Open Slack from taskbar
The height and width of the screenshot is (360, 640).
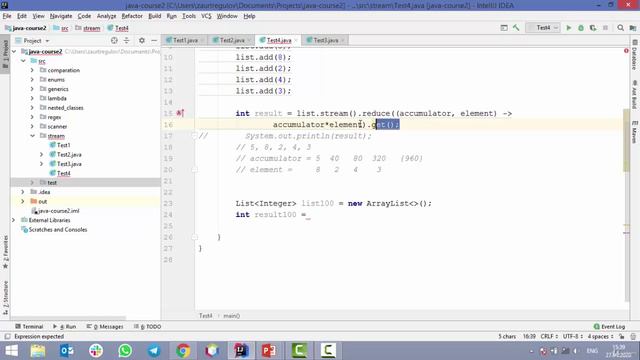(x=96, y=351)
